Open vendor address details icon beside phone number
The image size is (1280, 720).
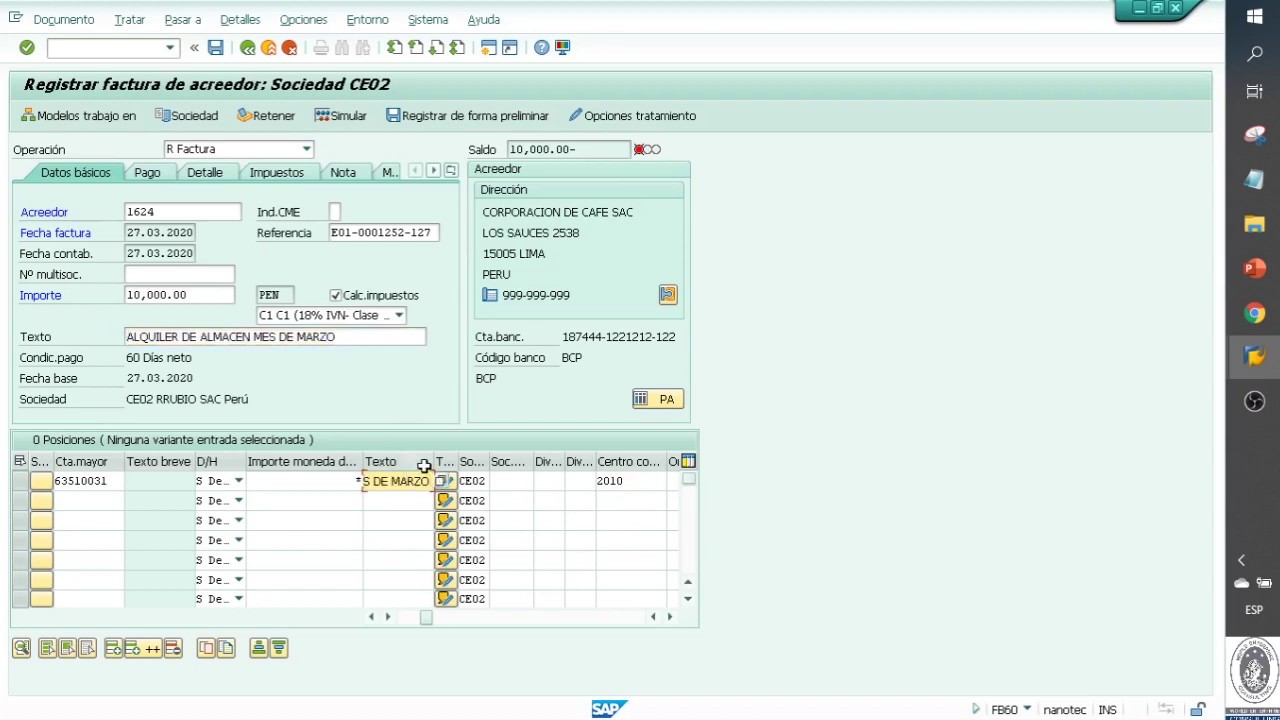point(667,294)
